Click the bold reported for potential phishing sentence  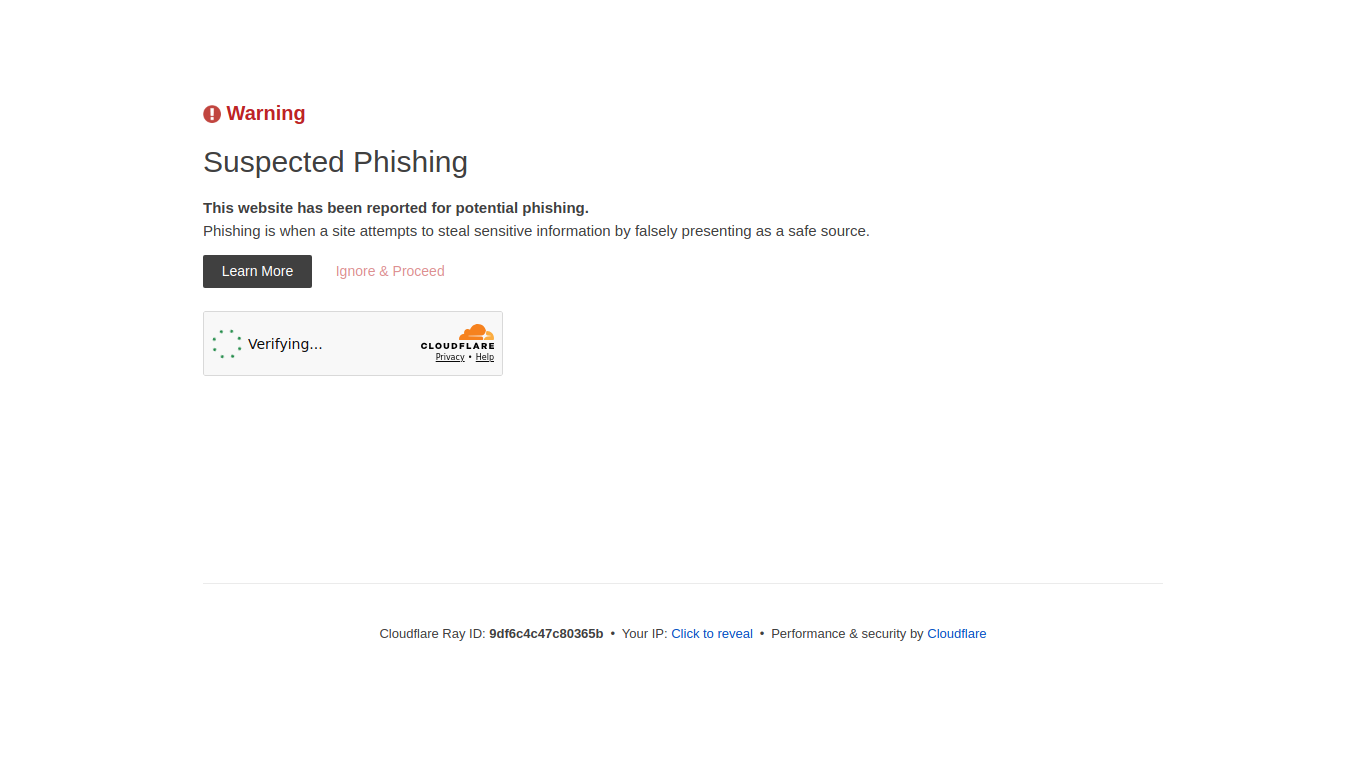coord(396,208)
